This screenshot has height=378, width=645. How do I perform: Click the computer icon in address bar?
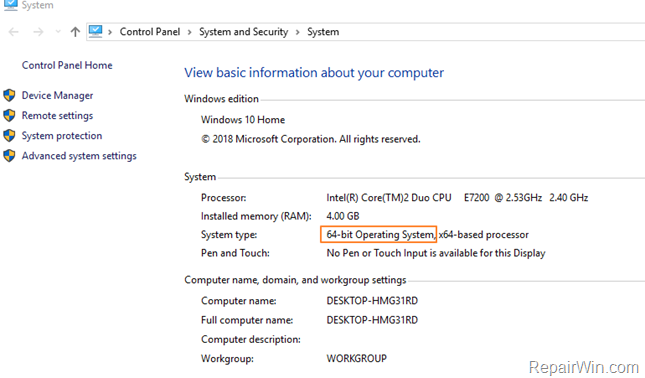click(x=95, y=31)
